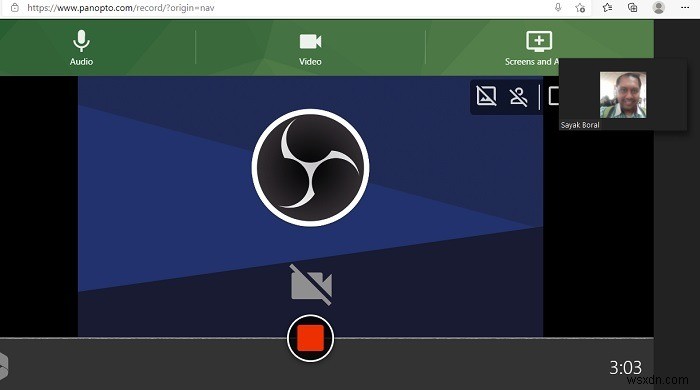
Task: Click the browser address bar URL
Action: [x=121, y=8]
